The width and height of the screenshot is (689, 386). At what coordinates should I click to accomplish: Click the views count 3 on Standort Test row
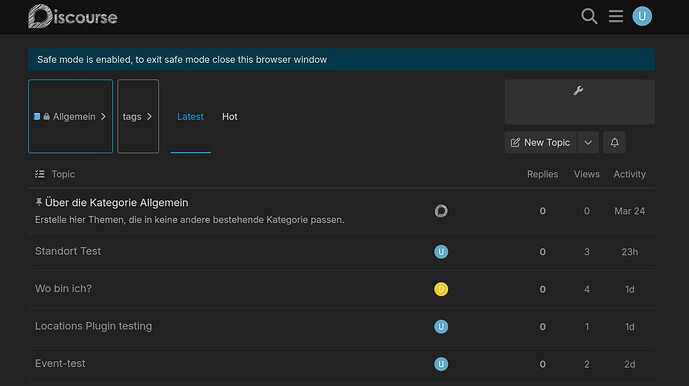tap(587, 252)
